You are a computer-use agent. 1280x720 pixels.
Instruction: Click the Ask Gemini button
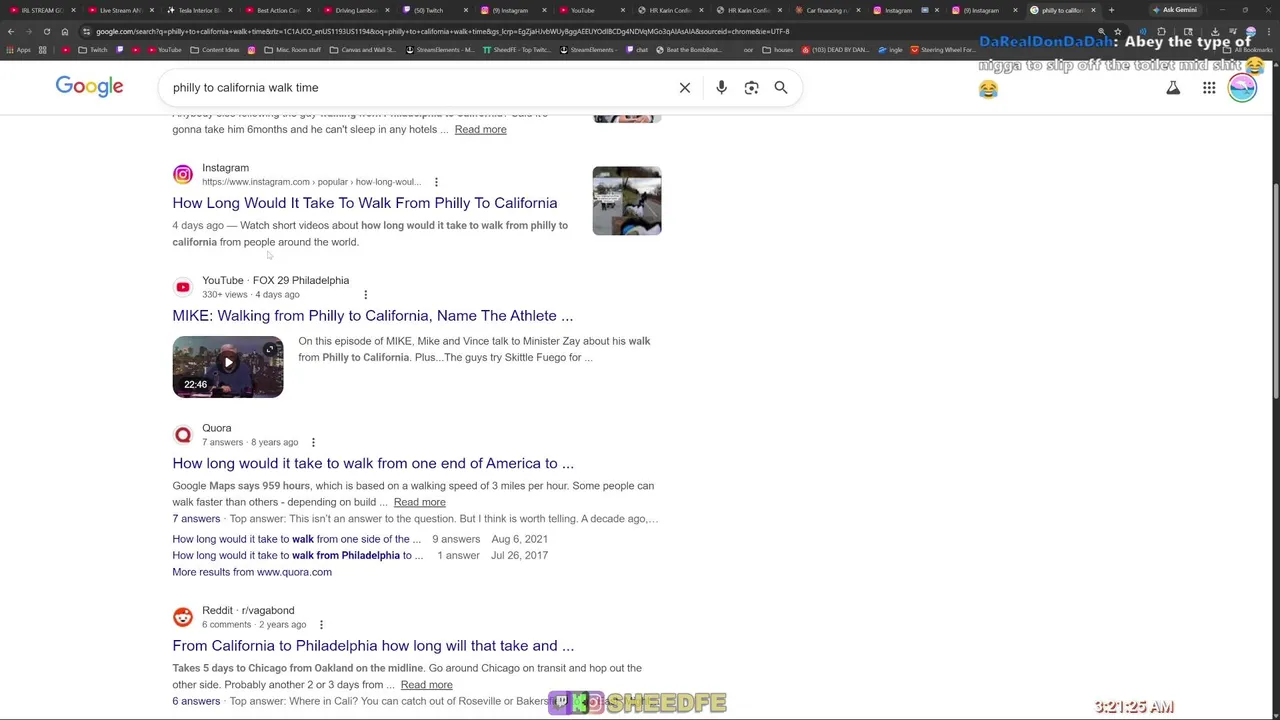pos(1175,10)
